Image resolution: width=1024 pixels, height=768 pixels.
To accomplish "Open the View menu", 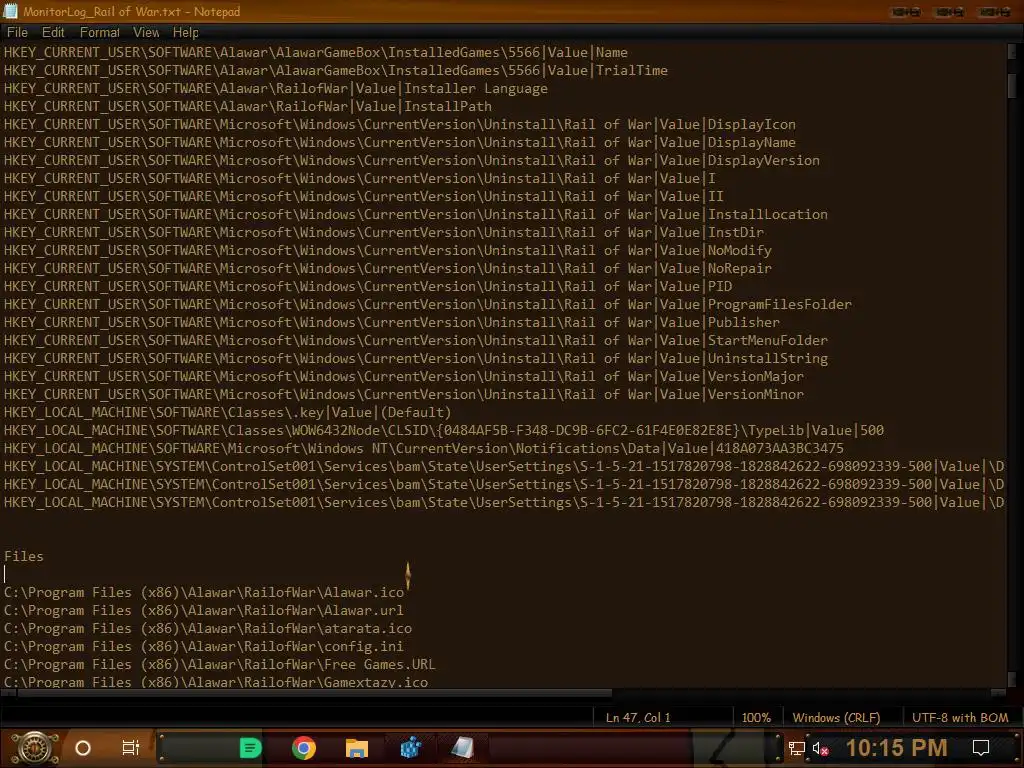I will [146, 32].
